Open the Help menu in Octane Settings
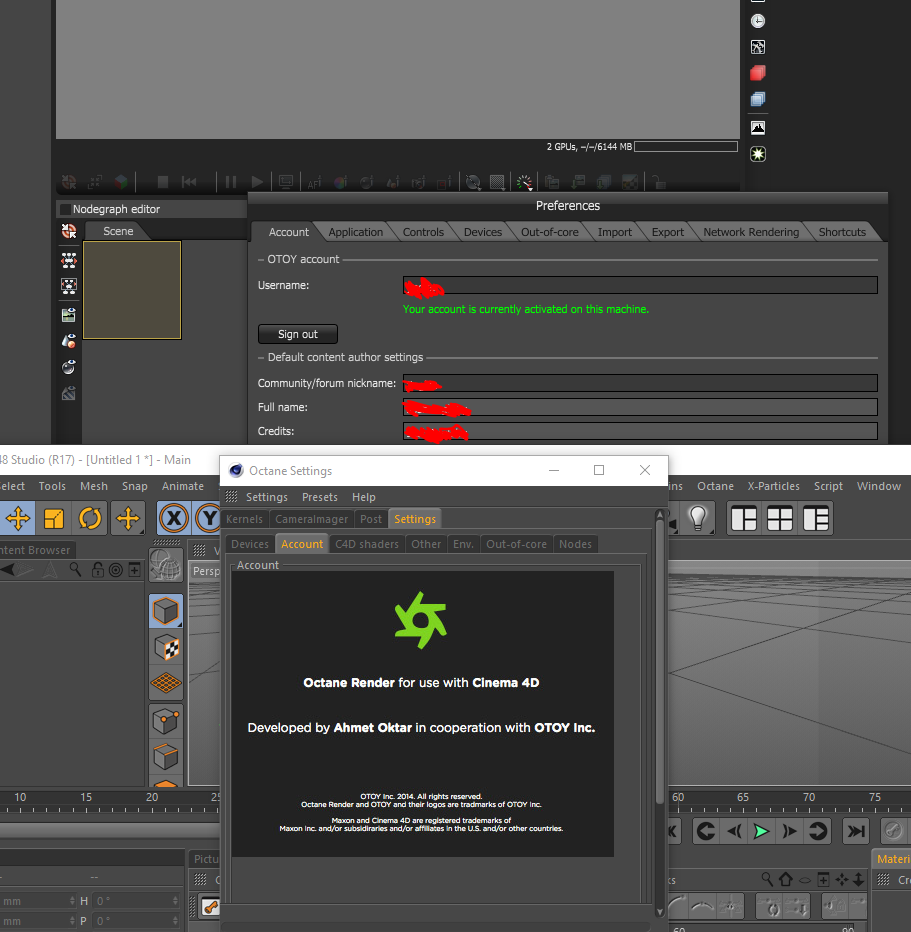The width and height of the screenshot is (911, 932). click(364, 497)
